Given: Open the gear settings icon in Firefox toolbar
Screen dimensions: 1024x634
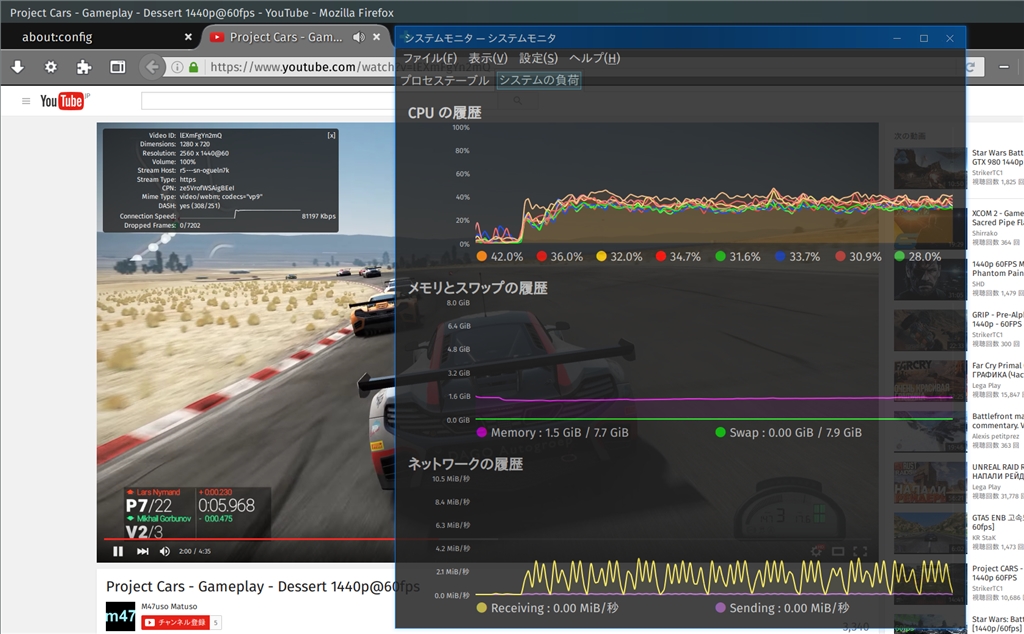Looking at the screenshot, I should click(50, 67).
